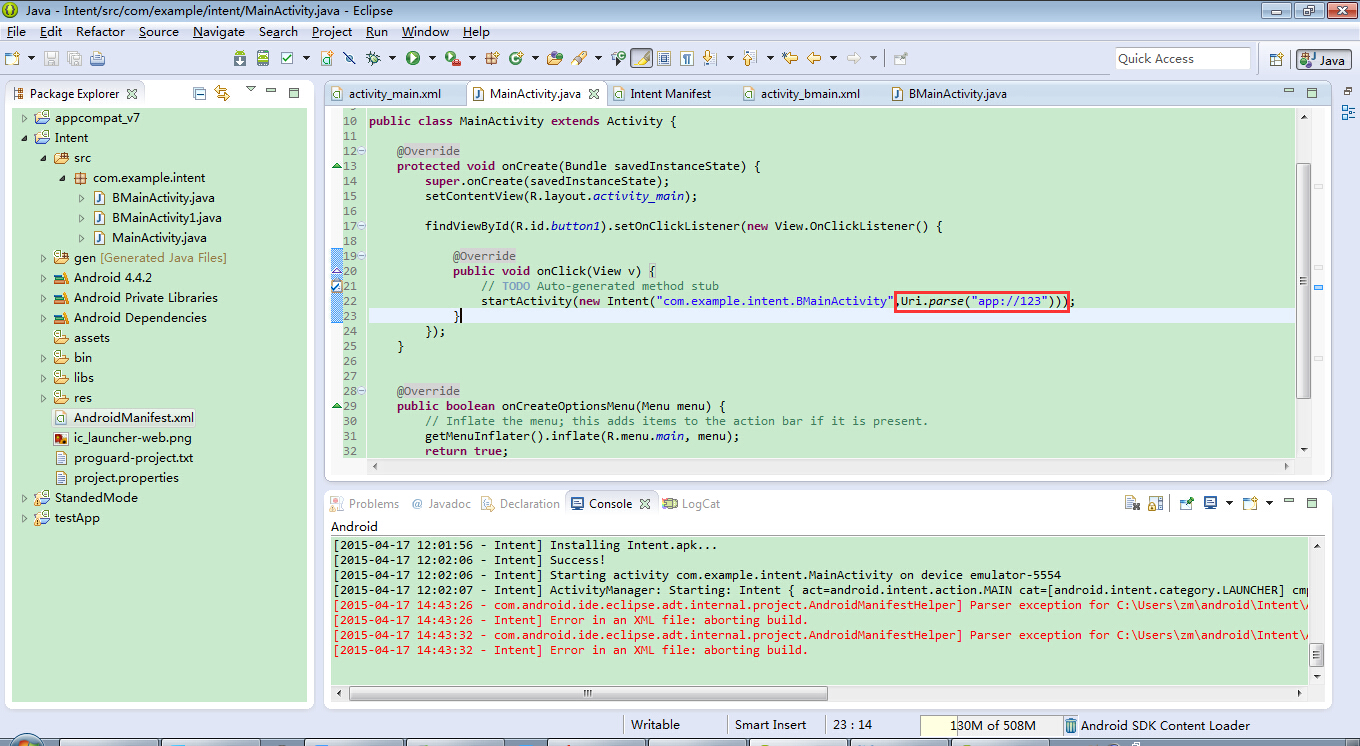Collapse All in Package Explorer
Image resolution: width=1360 pixels, height=746 pixels.
[x=199, y=93]
